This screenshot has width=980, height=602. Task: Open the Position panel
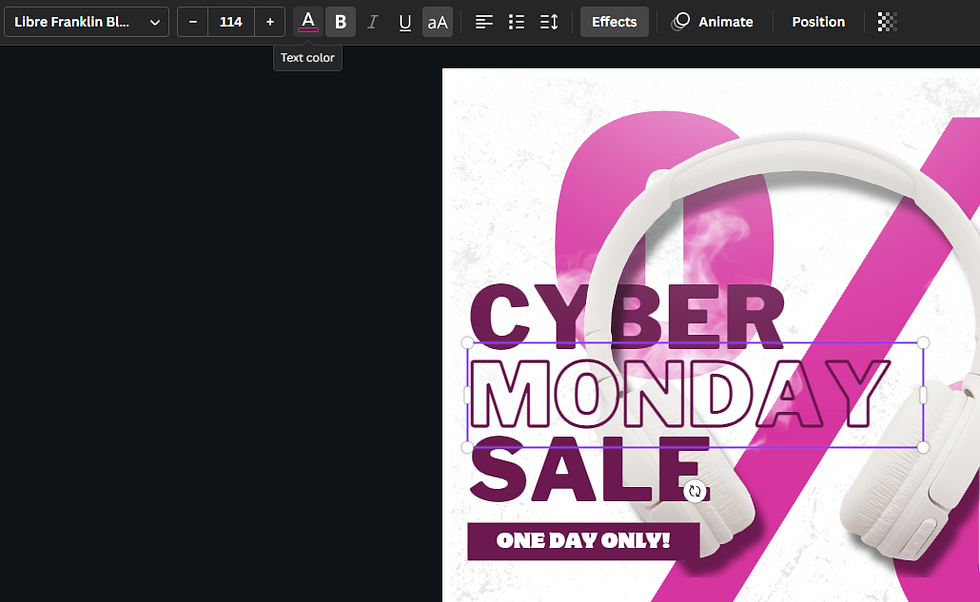(818, 22)
